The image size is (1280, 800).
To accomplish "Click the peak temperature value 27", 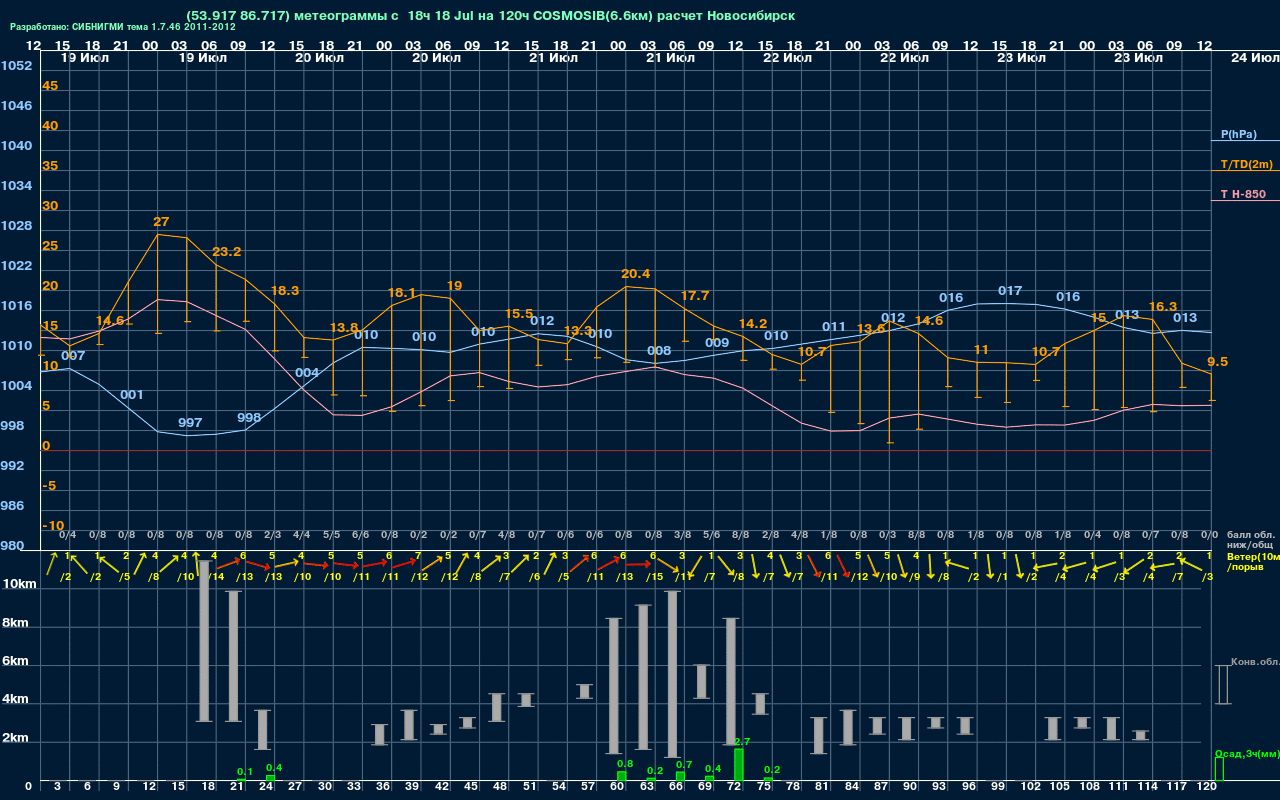I will pyautogui.click(x=161, y=222).
